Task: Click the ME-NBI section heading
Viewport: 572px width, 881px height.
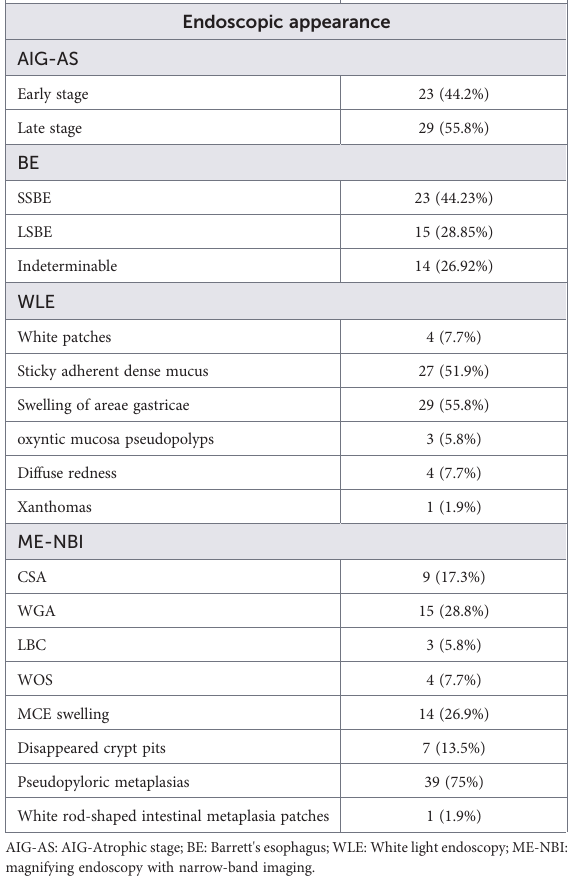Action: coord(50,542)
